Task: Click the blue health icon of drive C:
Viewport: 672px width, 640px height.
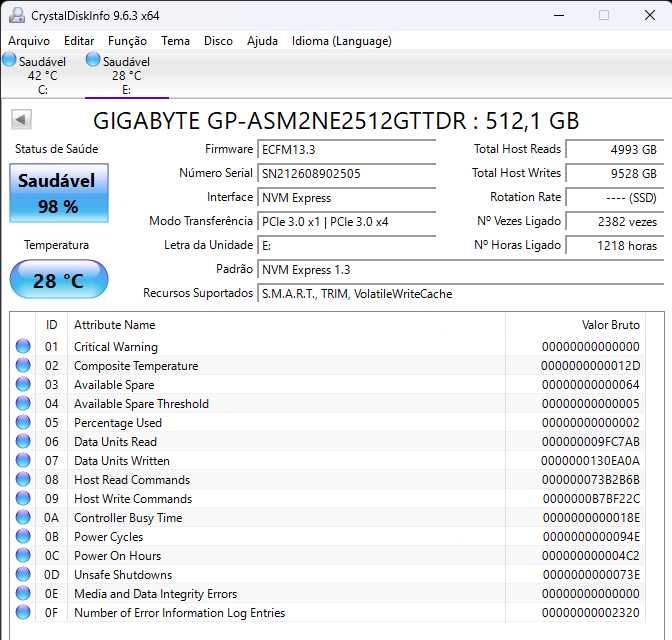Action: (9, 60)
